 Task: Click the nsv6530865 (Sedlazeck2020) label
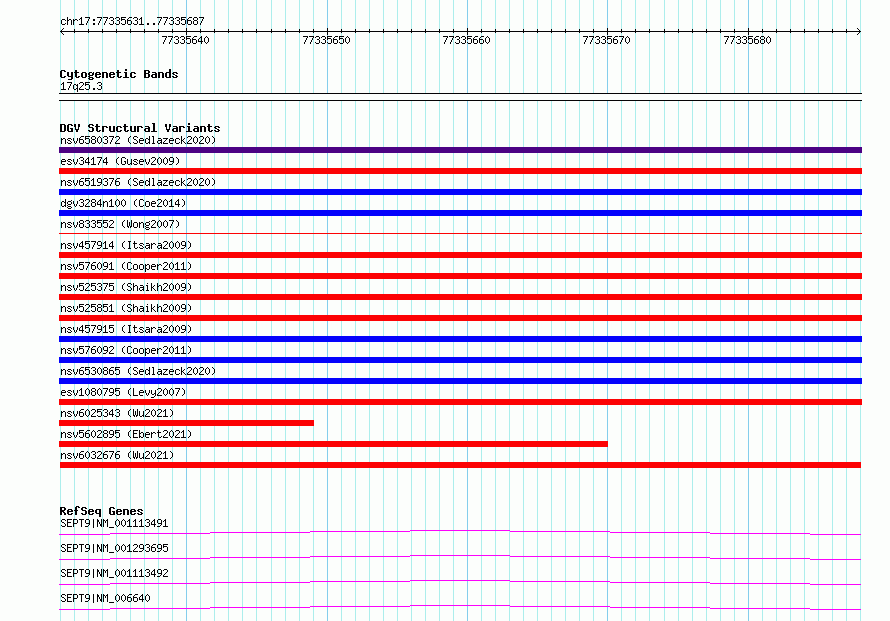[138, 371]
